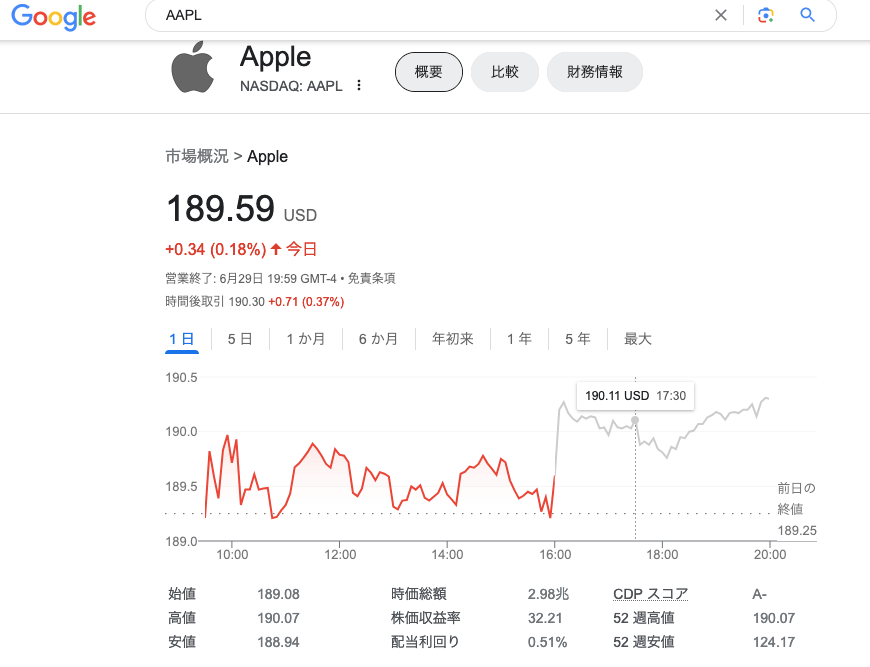Click the 市場概況 breadcrumb link
Image resolution: width=870 pixels, height=667 pixels.
197,156
